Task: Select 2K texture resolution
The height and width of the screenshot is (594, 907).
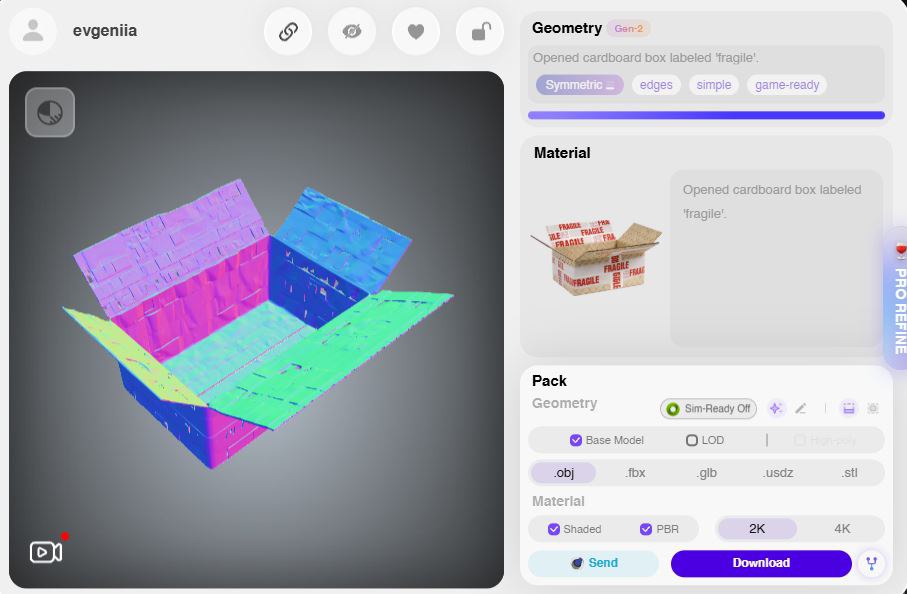Action: click(757, 529)
